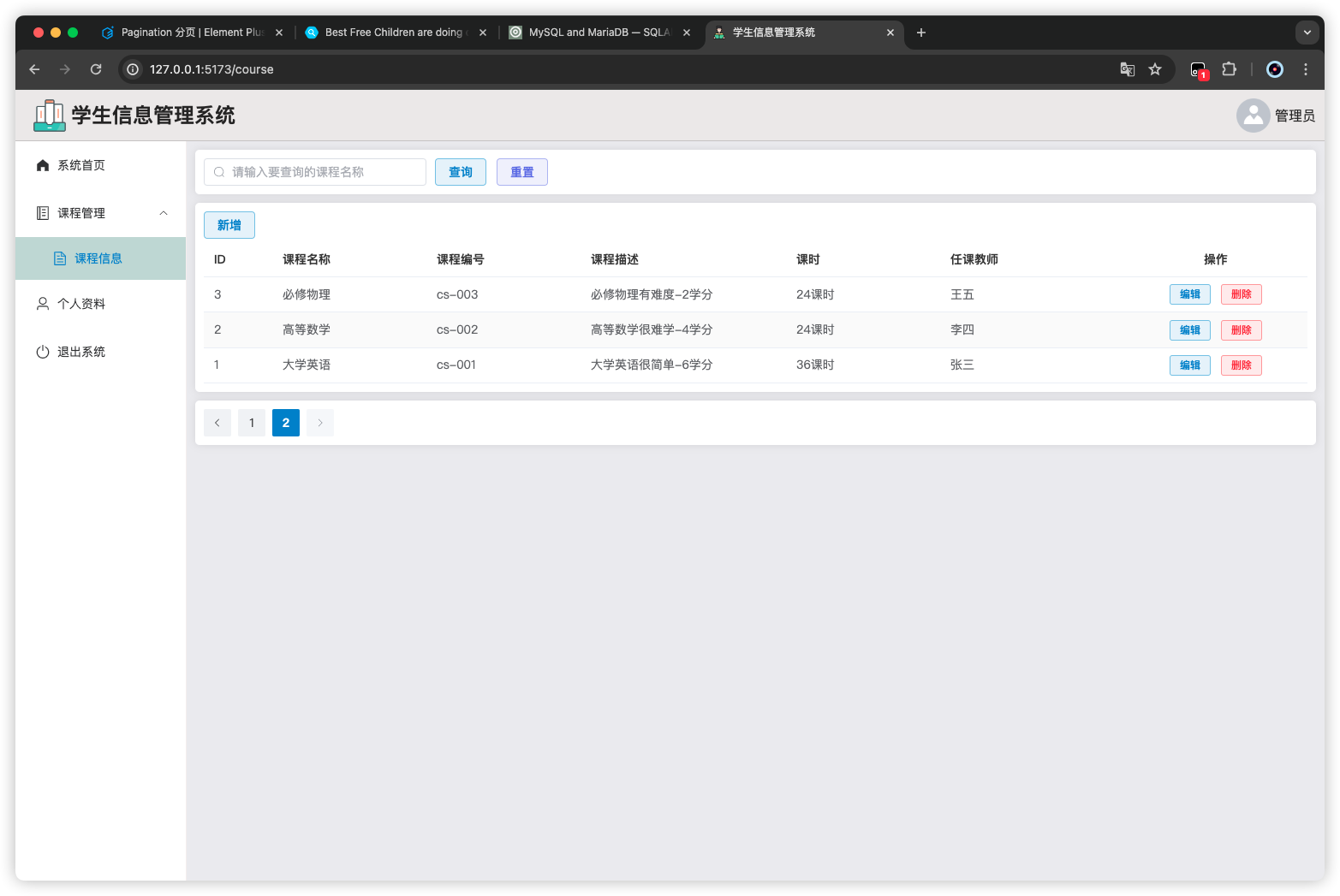Collapse the 课程管理 submenu
The width and height of the screenshot is (1340, 896).
click(101, 213)
